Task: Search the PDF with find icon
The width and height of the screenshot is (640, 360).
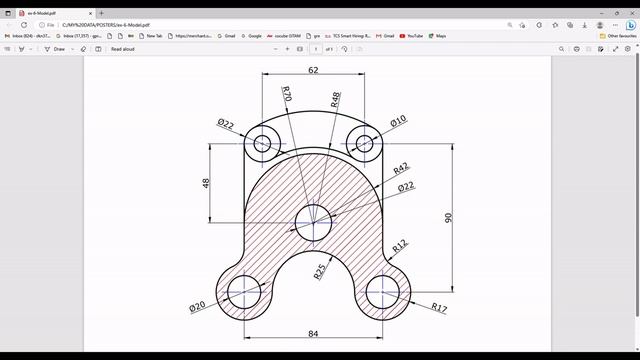Action: [562, 49]
